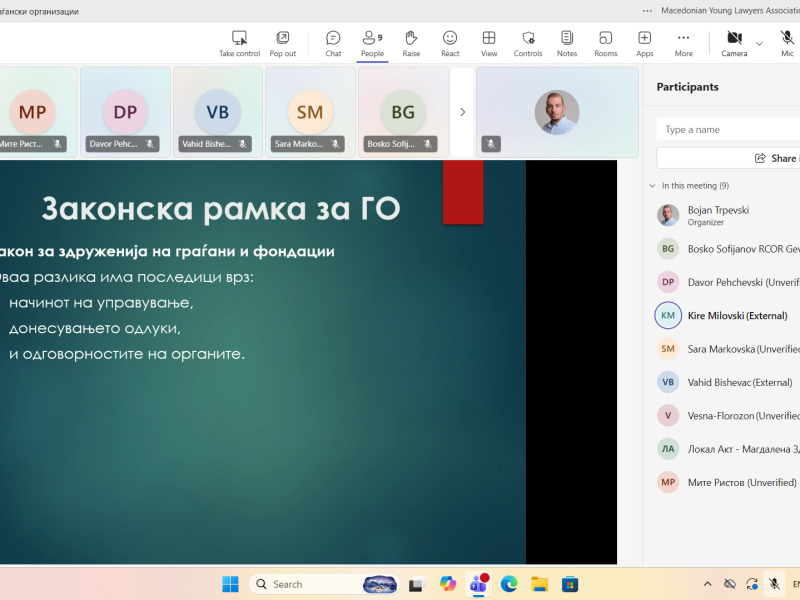This screenshot has width=800, height=600.
Task: Expand camera options dropdown arrow
Action: point(759,43)
